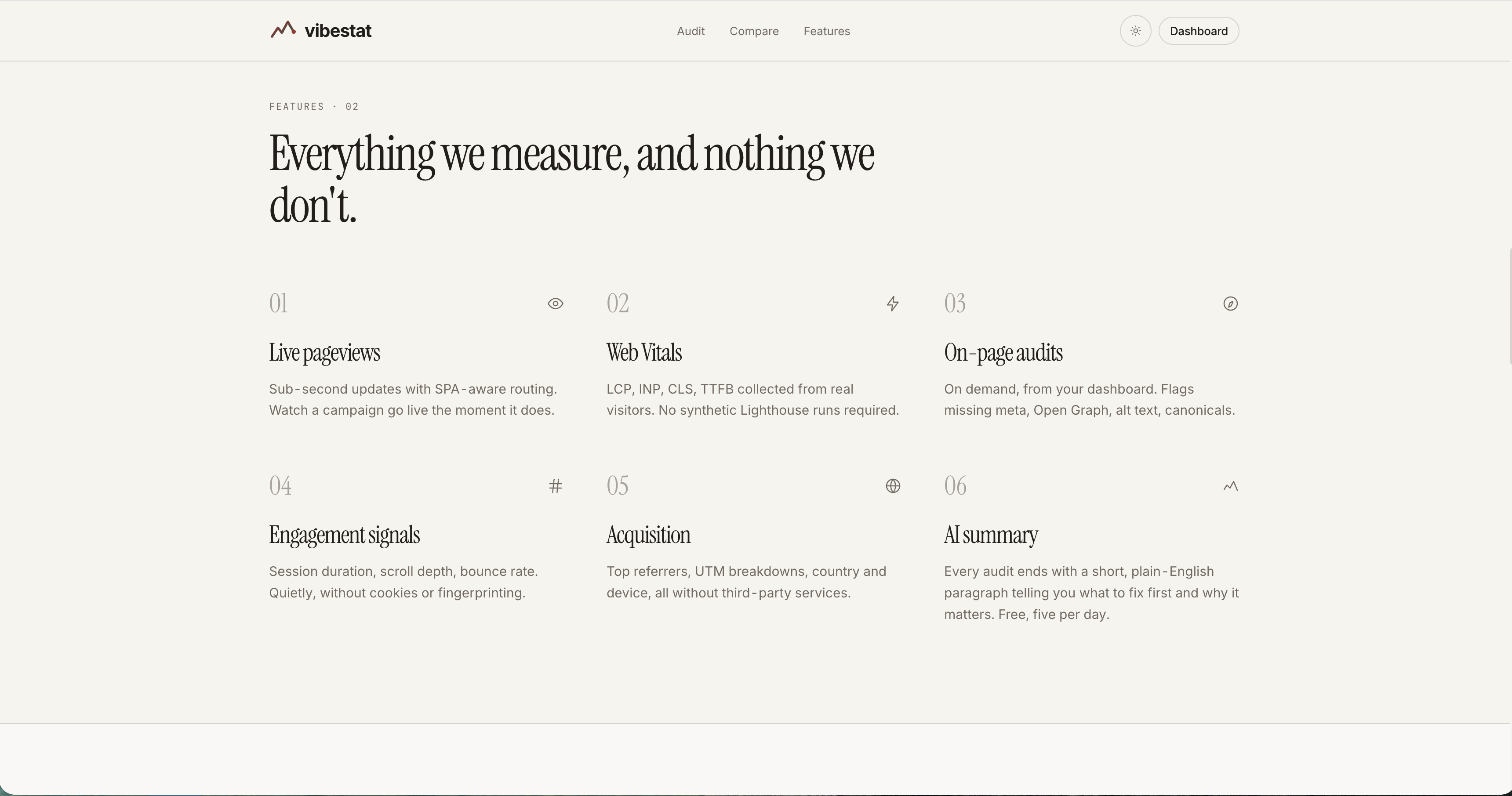The width and height of the screenshot is (1512, 796).
Task: Click the chart peak icon on AI summary
Action: point(1230,486)
